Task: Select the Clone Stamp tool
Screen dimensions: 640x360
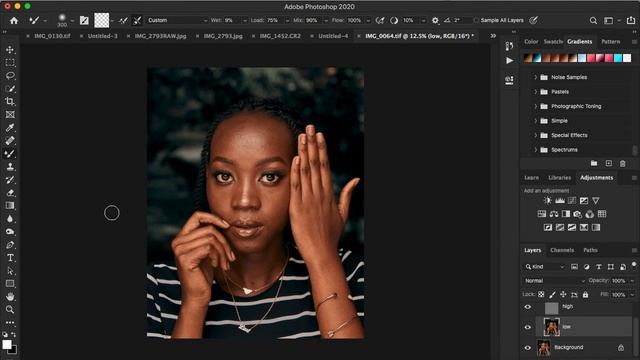Action: (x=10, y=167)
